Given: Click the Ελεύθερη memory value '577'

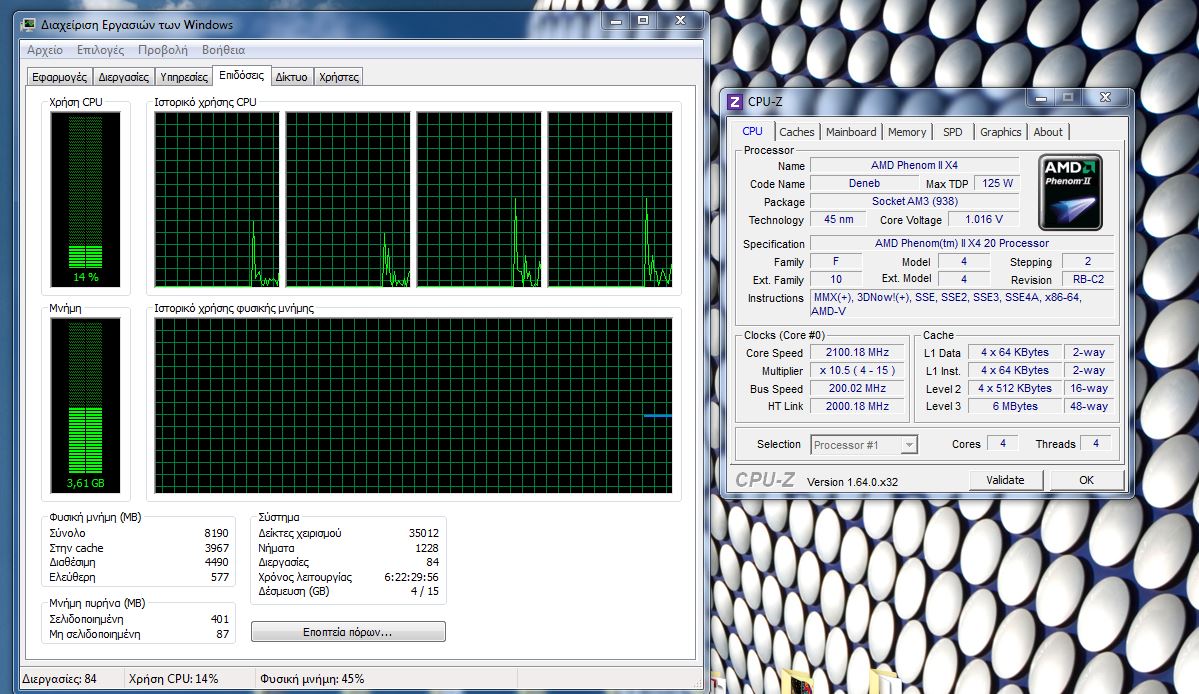Looking at the screenshot, I should click(219, 577).
